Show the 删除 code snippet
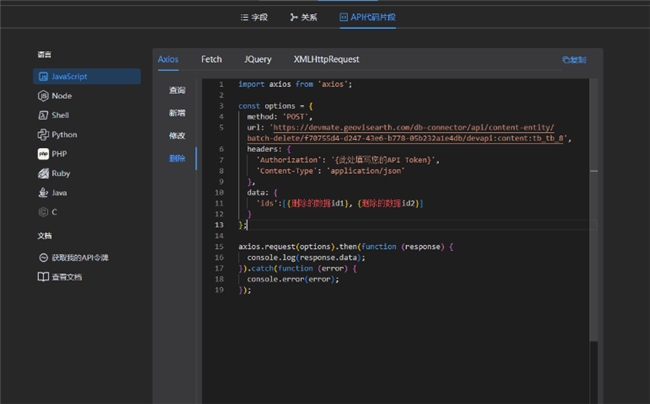 tap(177, 159)
